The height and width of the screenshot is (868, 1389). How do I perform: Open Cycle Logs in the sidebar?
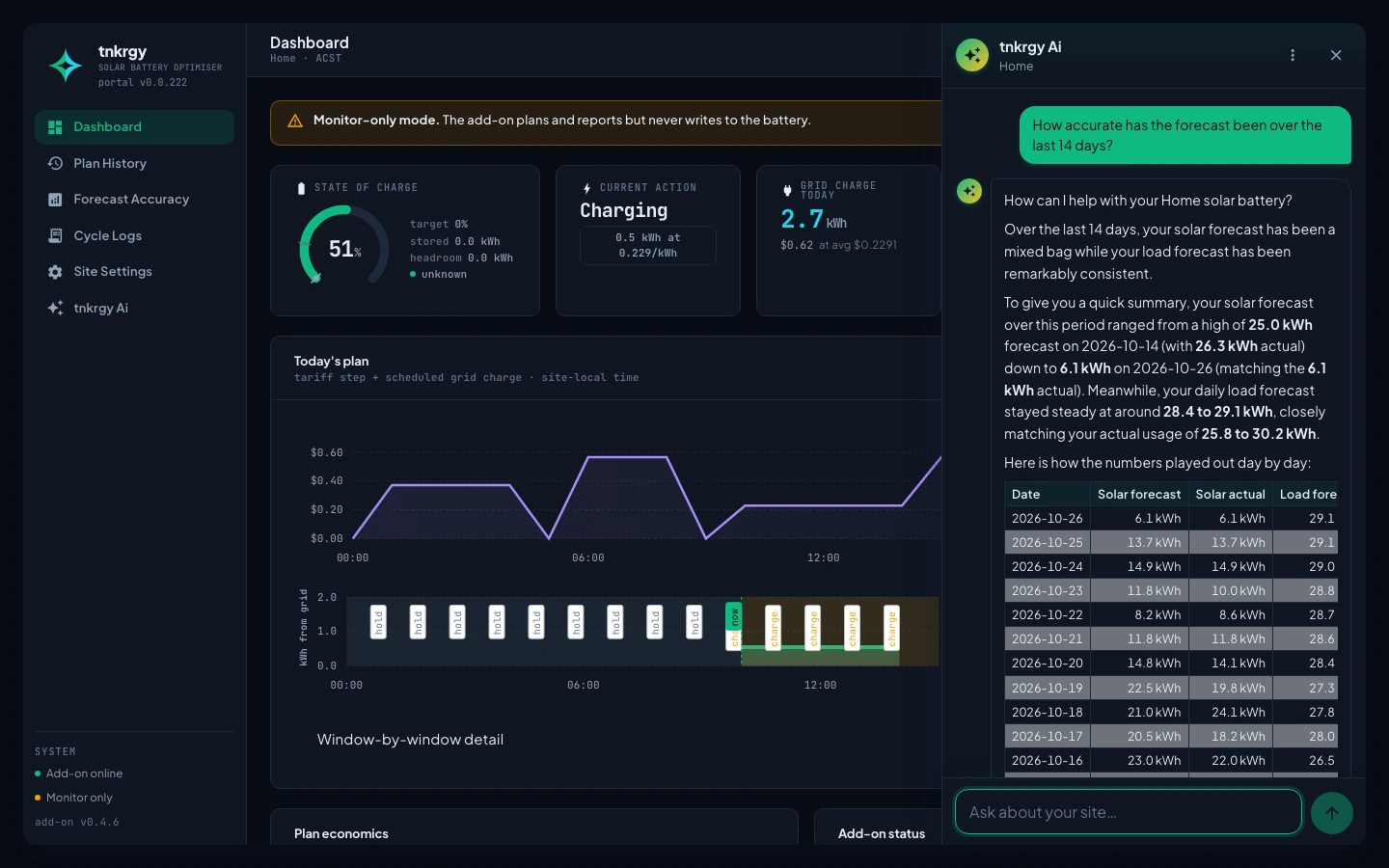[x=134, y=236]
